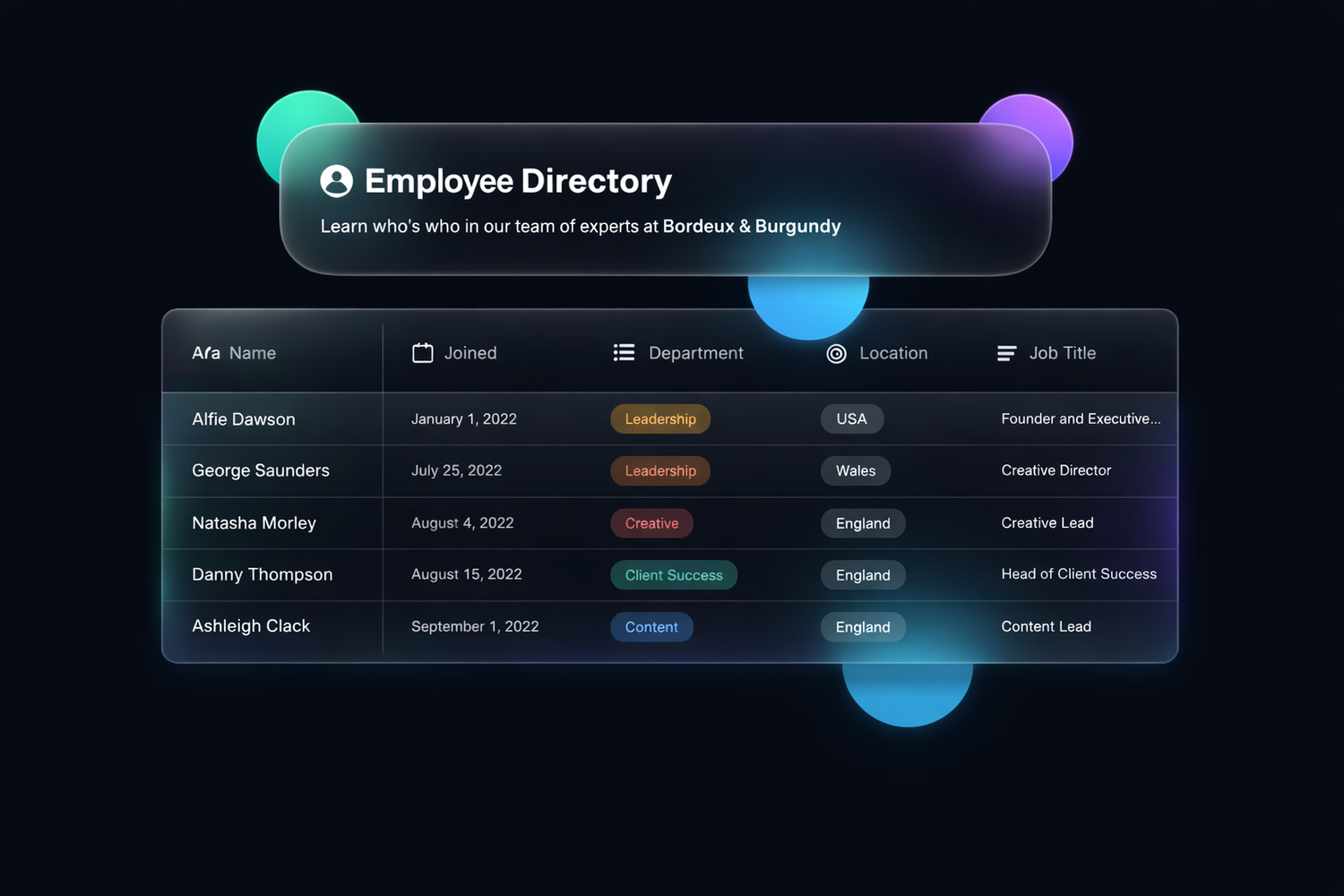1344x896 pixels.
Task: Click the list icon beside Department header
Action: tap(624, 353)
